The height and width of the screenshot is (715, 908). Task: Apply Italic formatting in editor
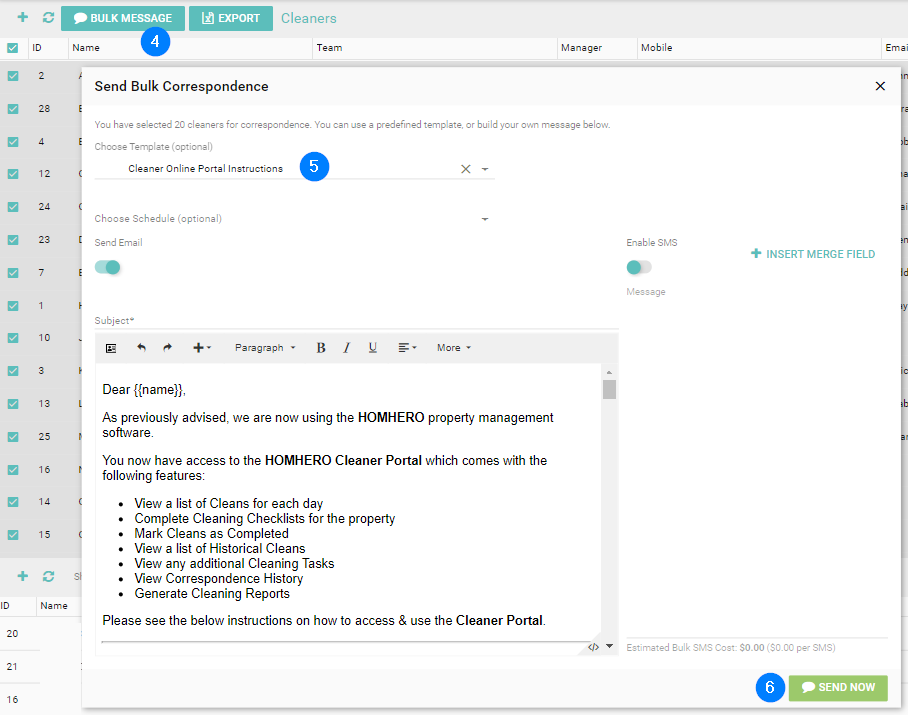[x=347, y=348]
